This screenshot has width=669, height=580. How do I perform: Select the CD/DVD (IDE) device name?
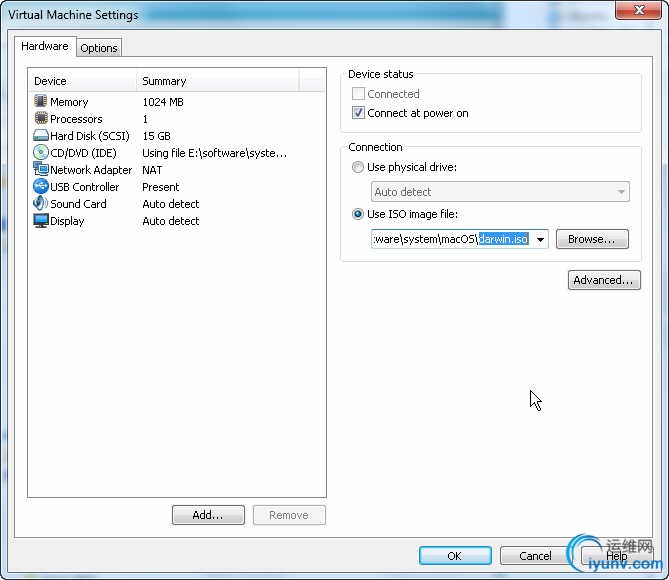tap(83, 153)
